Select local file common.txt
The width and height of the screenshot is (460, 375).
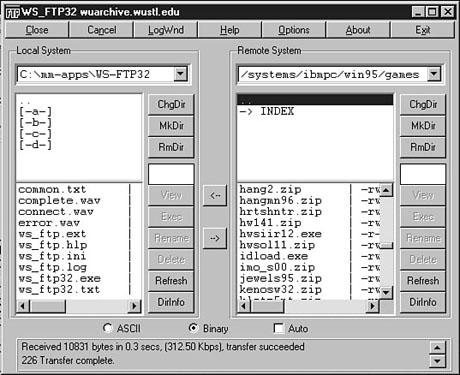[x=52, y=190]
